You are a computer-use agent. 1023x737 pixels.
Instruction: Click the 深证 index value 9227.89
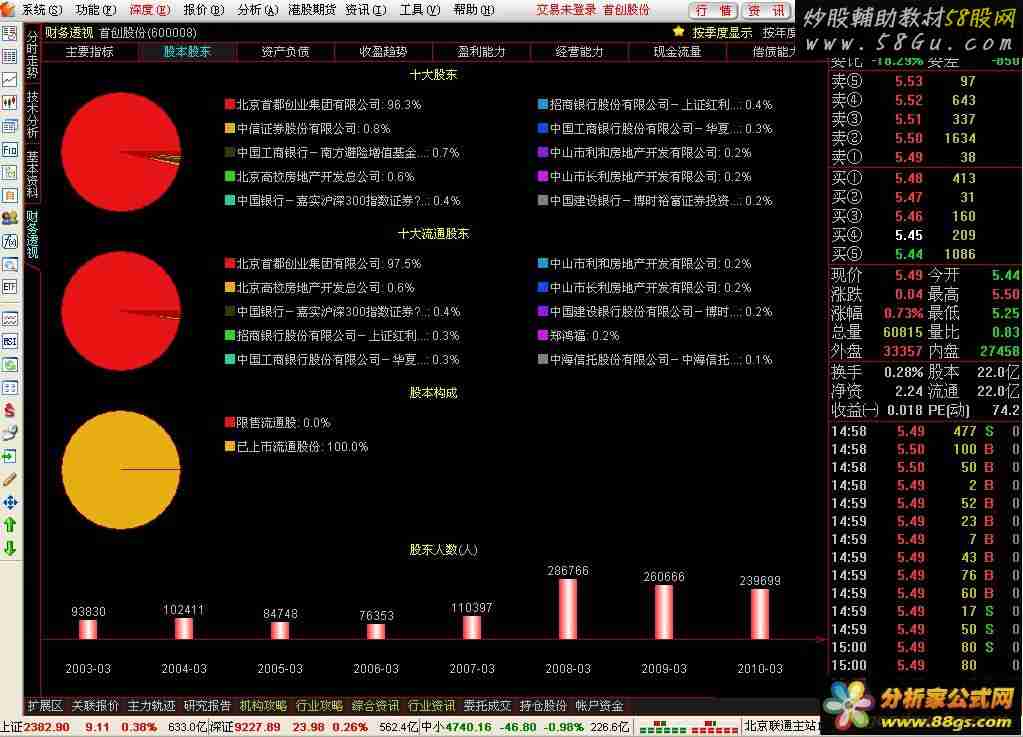pos(257,727)
